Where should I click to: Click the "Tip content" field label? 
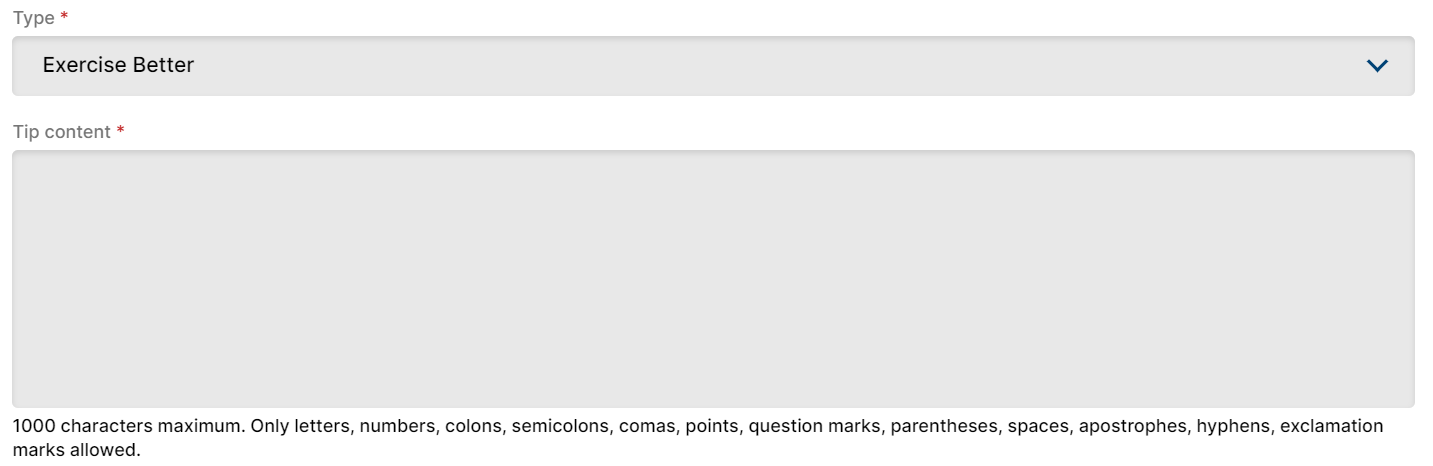pyautogui.click(x=61, y=132)
